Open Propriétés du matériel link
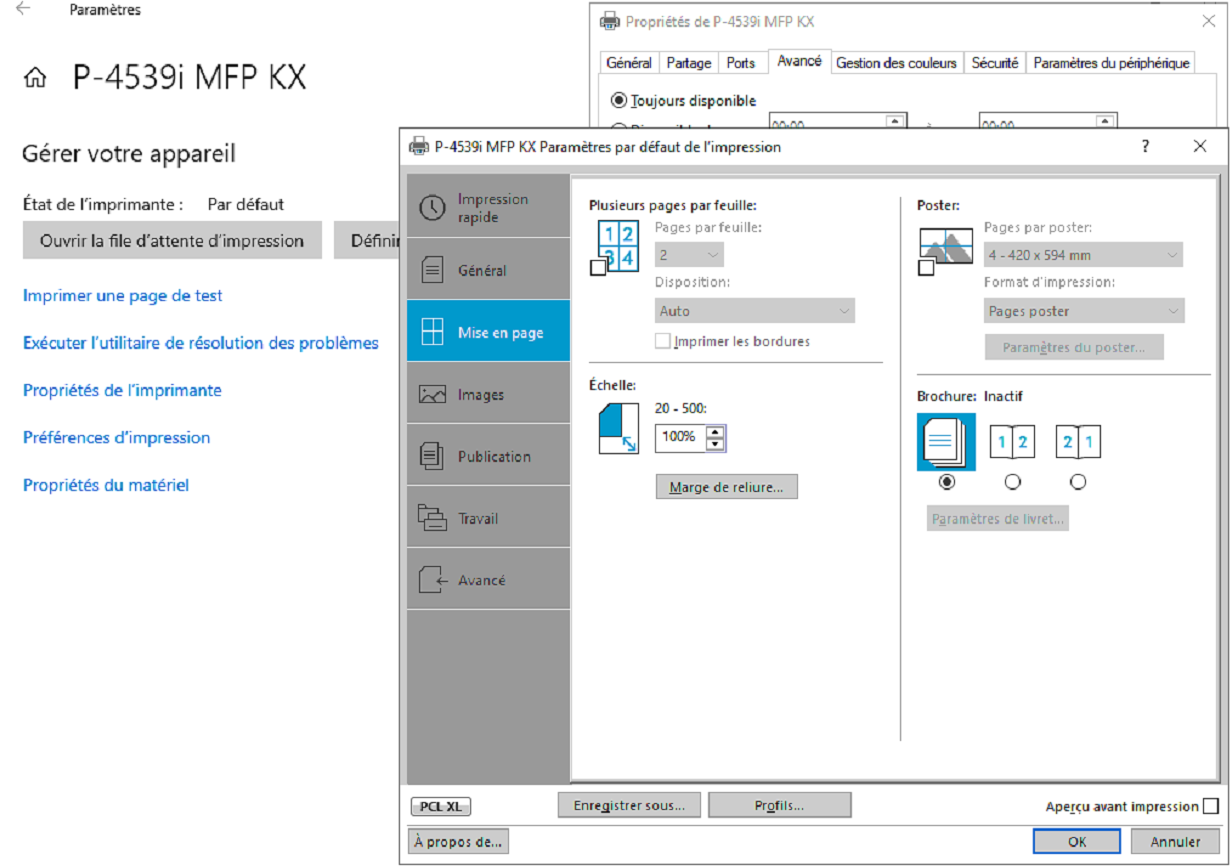The image size is (1232, 868). tap(106, 485)
